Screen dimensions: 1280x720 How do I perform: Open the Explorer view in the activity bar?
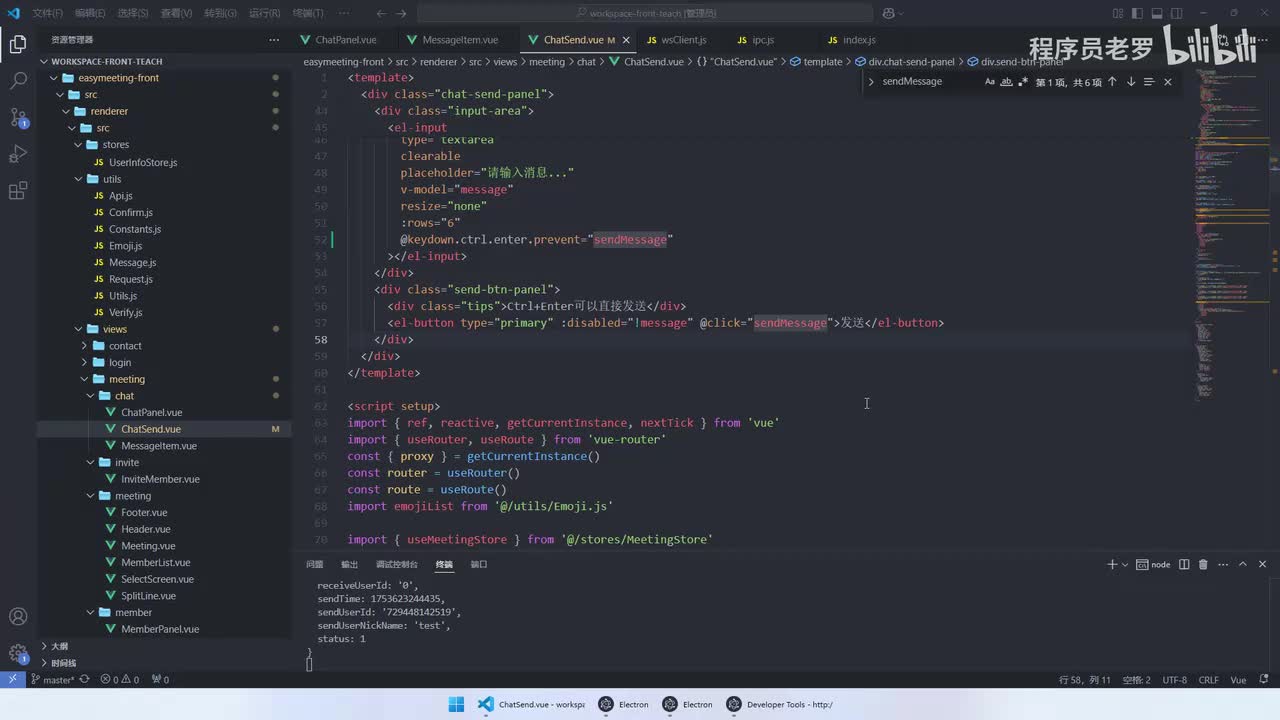18,44
